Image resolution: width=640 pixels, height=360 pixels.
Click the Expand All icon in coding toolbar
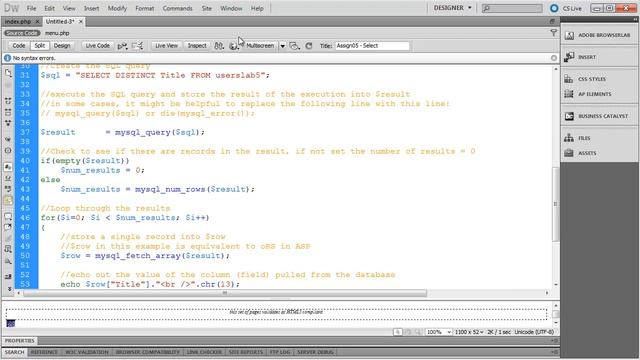point(8,122)
